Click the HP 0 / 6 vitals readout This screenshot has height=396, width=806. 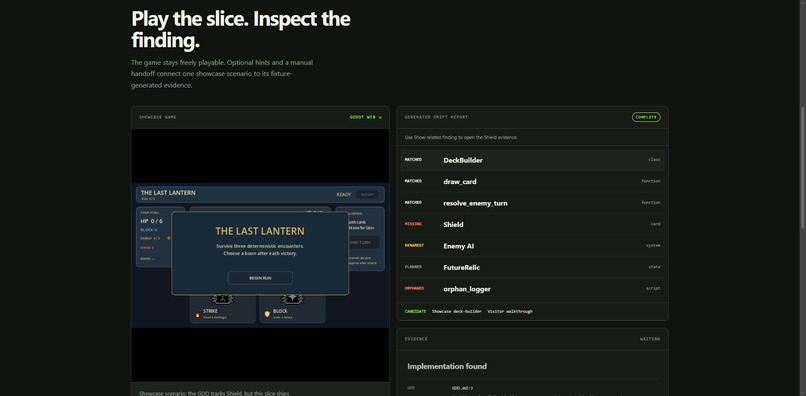152,221
